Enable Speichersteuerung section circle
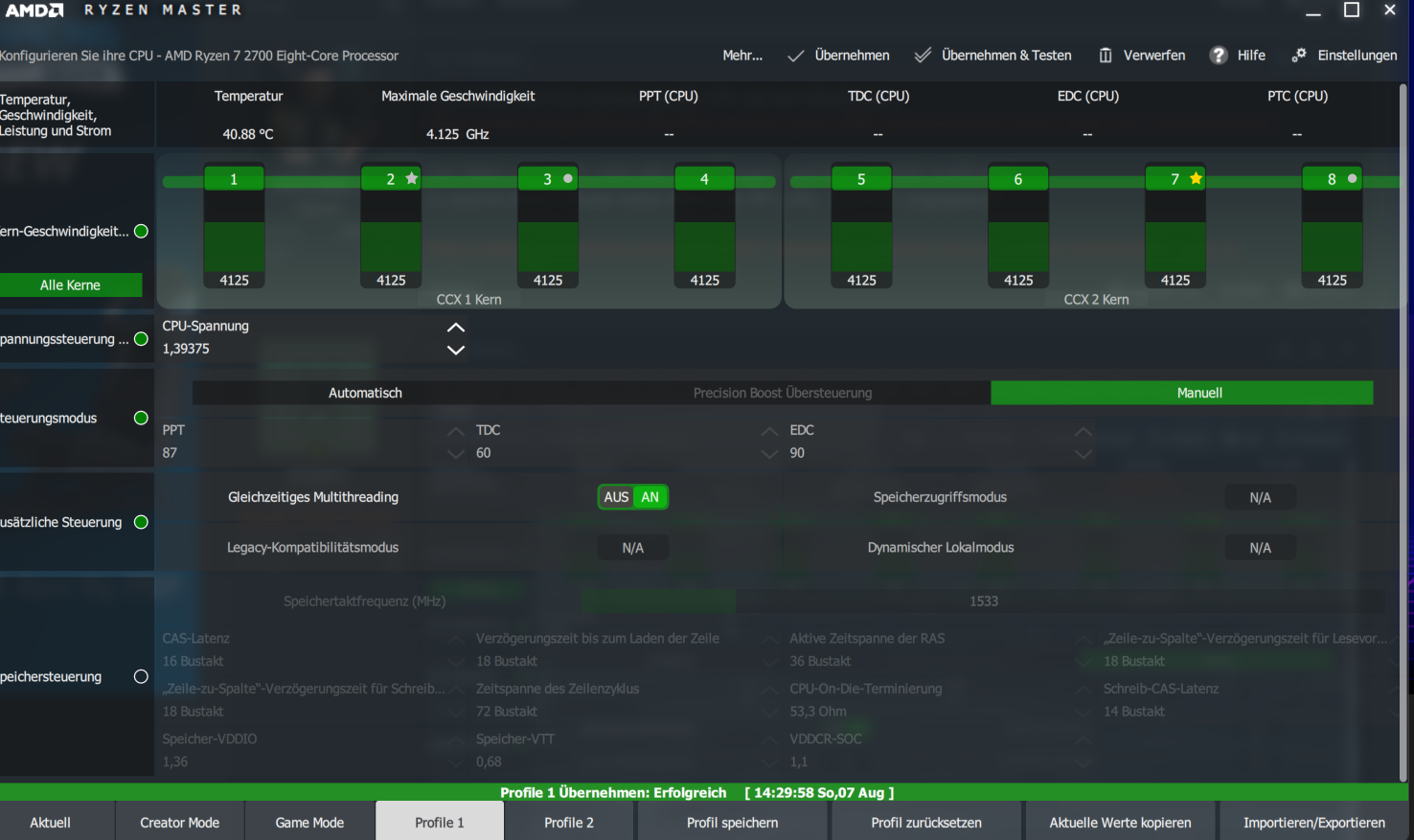This screenshot has height=840, width=1414. pos(141,676)
